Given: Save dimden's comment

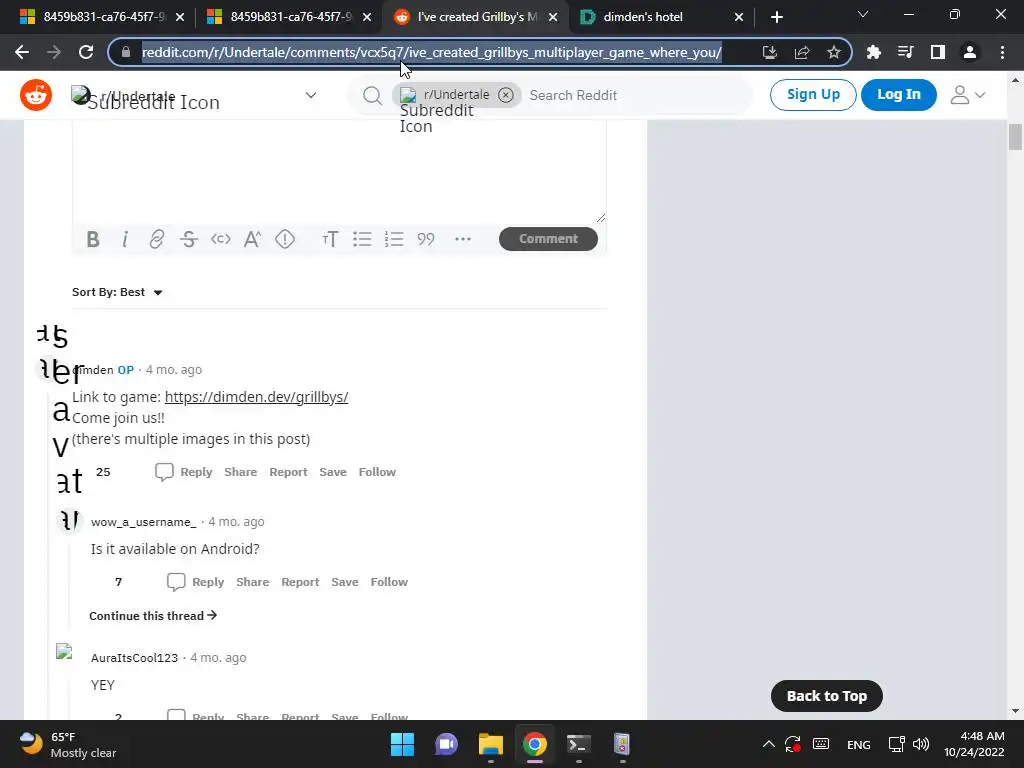Looking at the screenshot, I should pos(333,472).
